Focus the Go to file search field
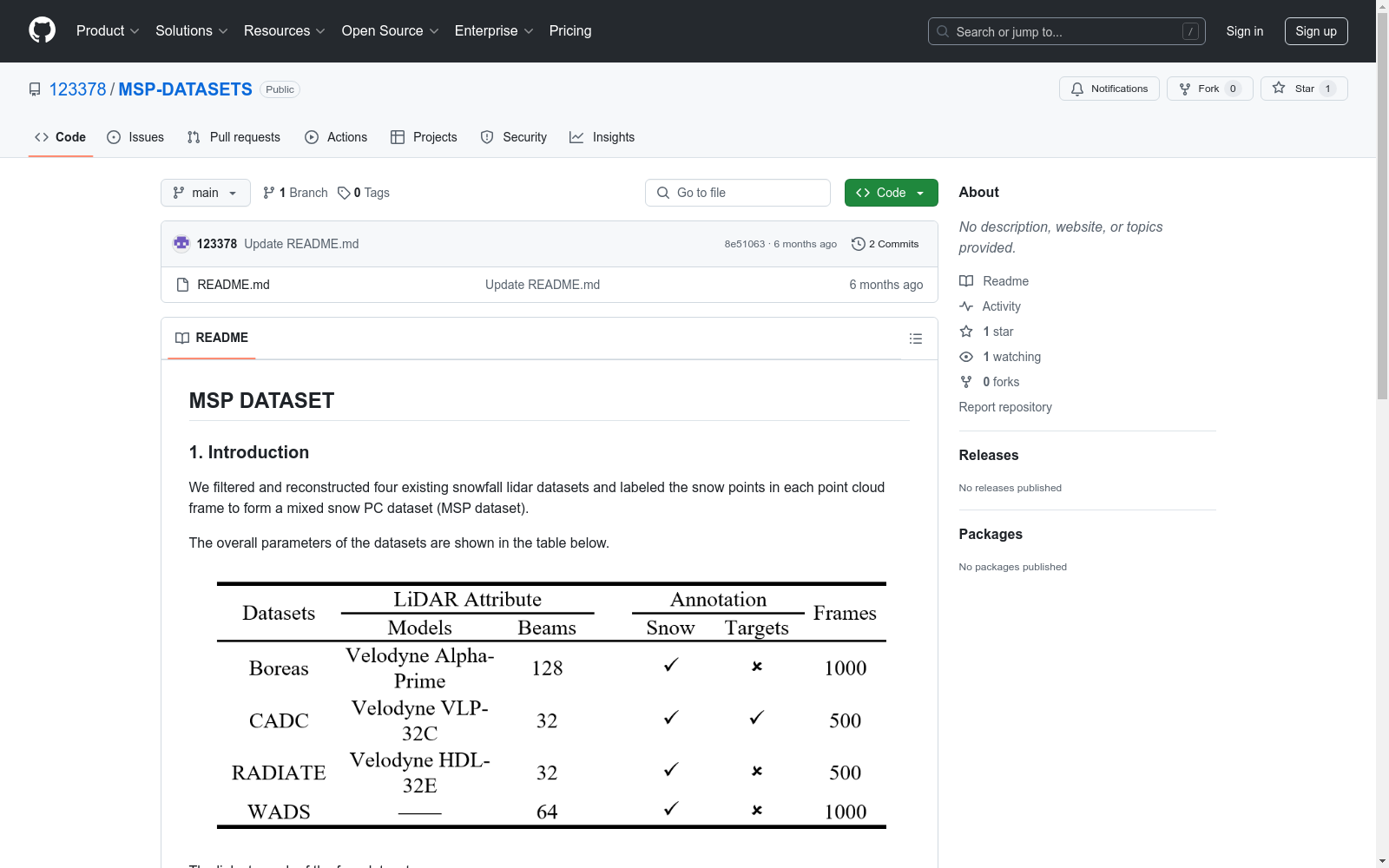The width and height of the screenshot is (1389, 868). tap(738, 193)
